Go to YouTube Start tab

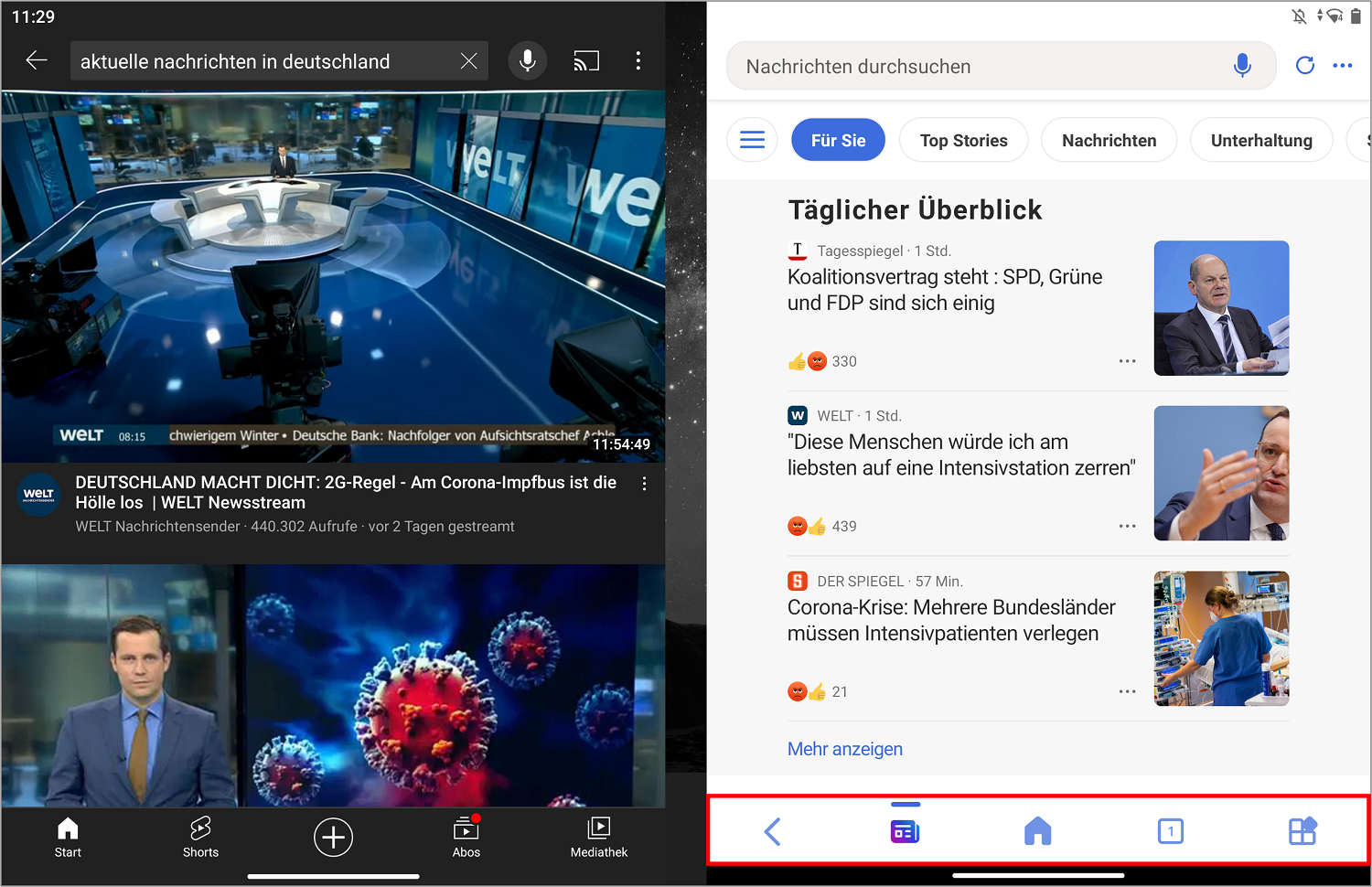tap(68, 838)
